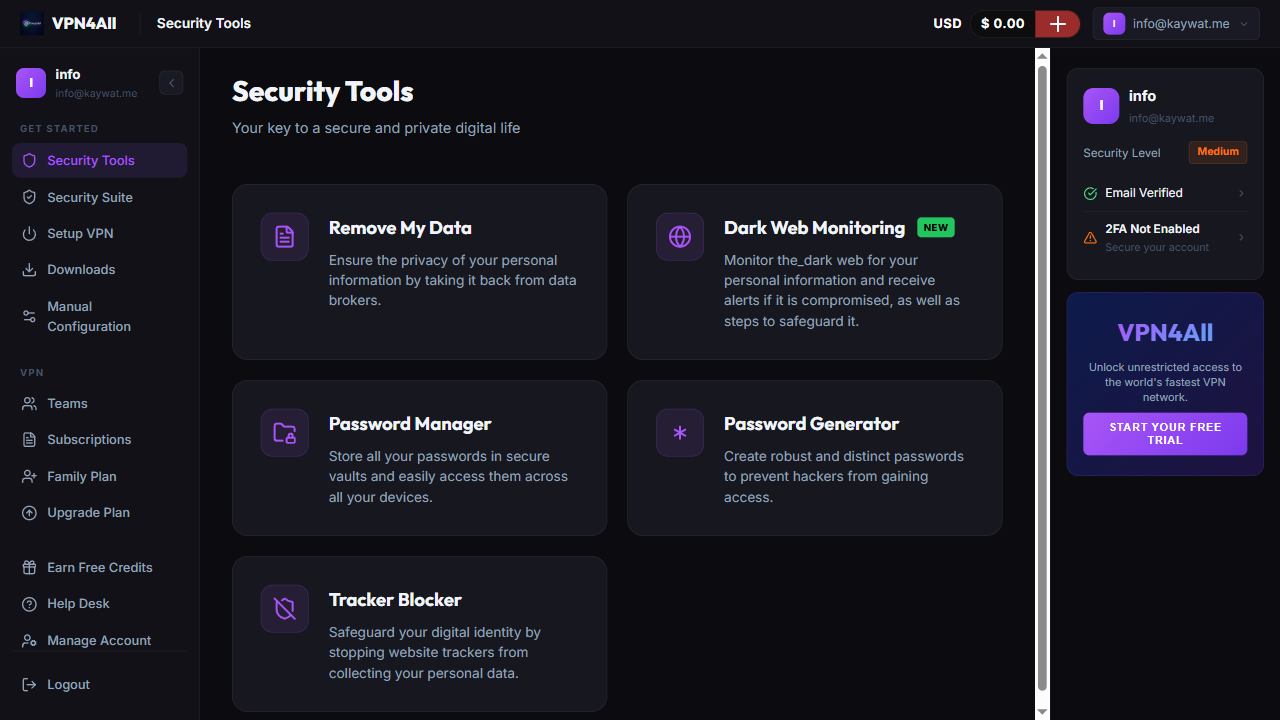Open Manual Configuration menu item
This screenshot has height=720, width=1280.
point(100,316)
